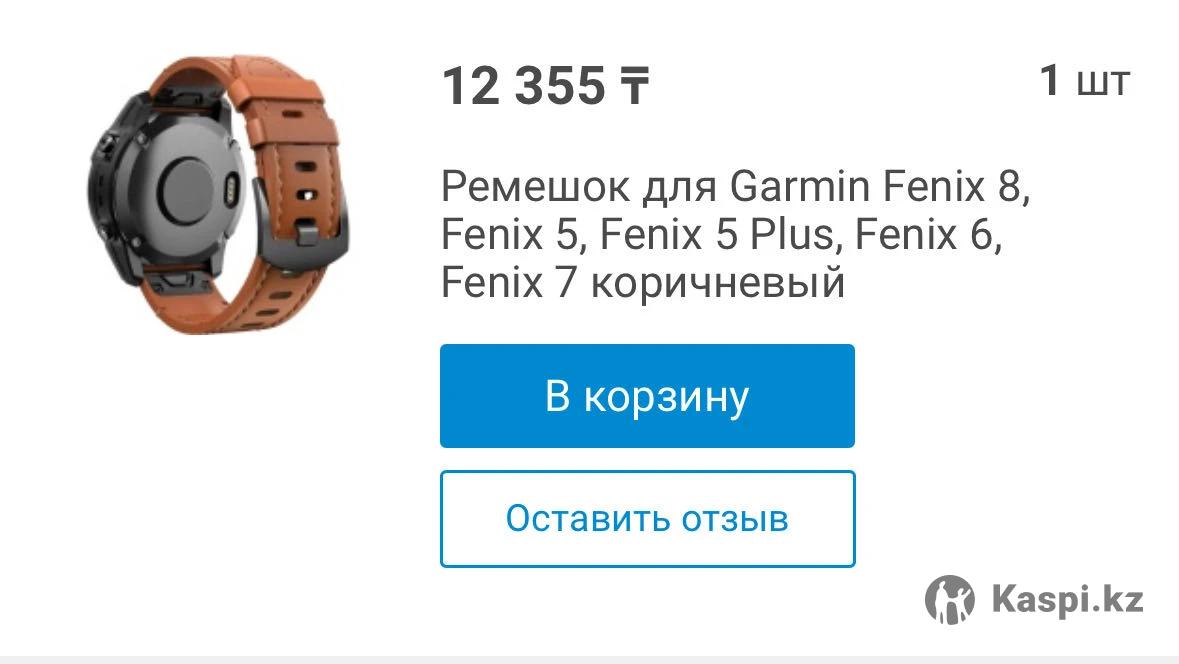The width and height of the screenshot is (1179, 664).
Task: Click the gray divider strip at bottom
Action: coord(590,659)
